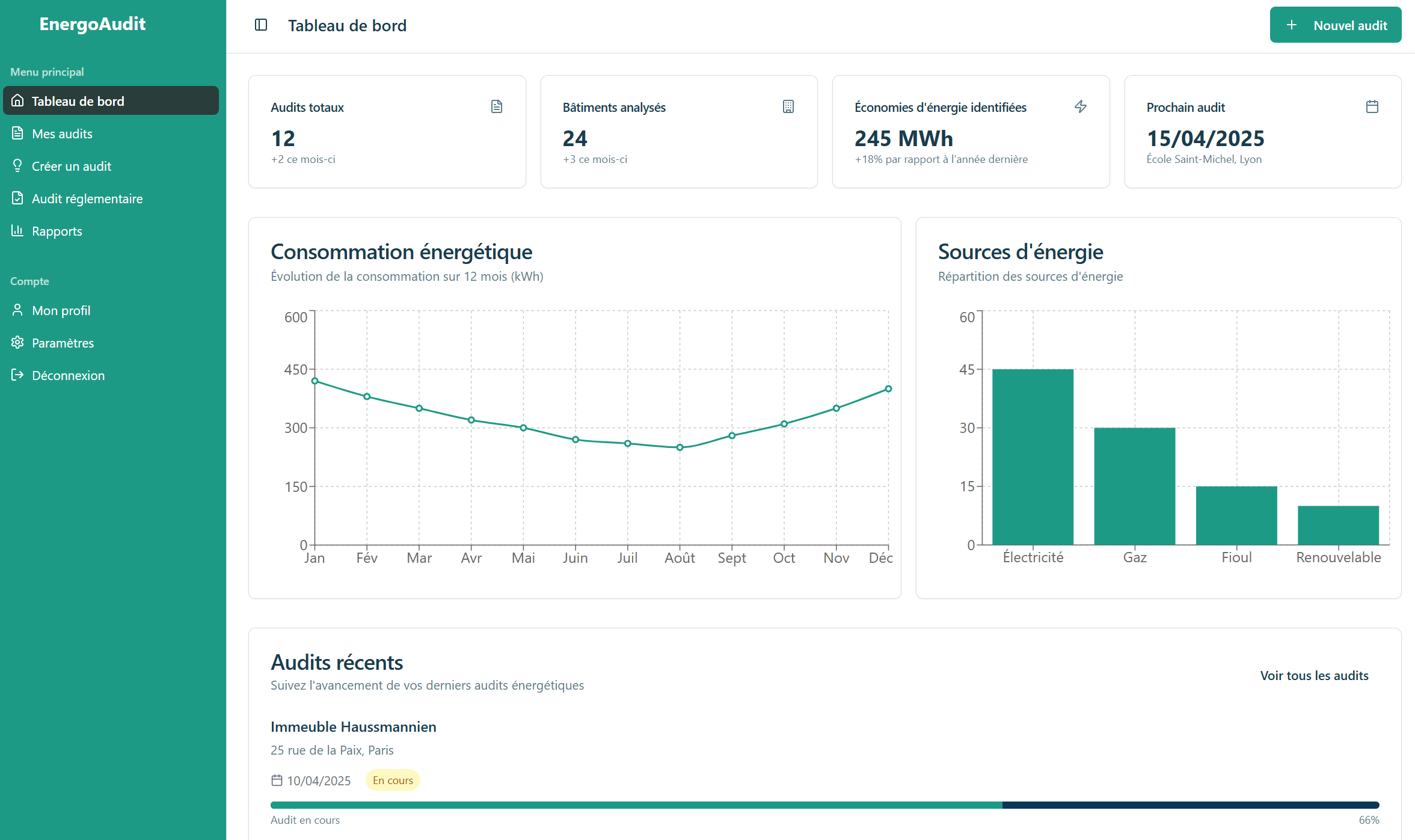This screenshot has height=840, width=1415.
Task: Click lightning icon in Économies d'énergie card
Action: 1081,107
